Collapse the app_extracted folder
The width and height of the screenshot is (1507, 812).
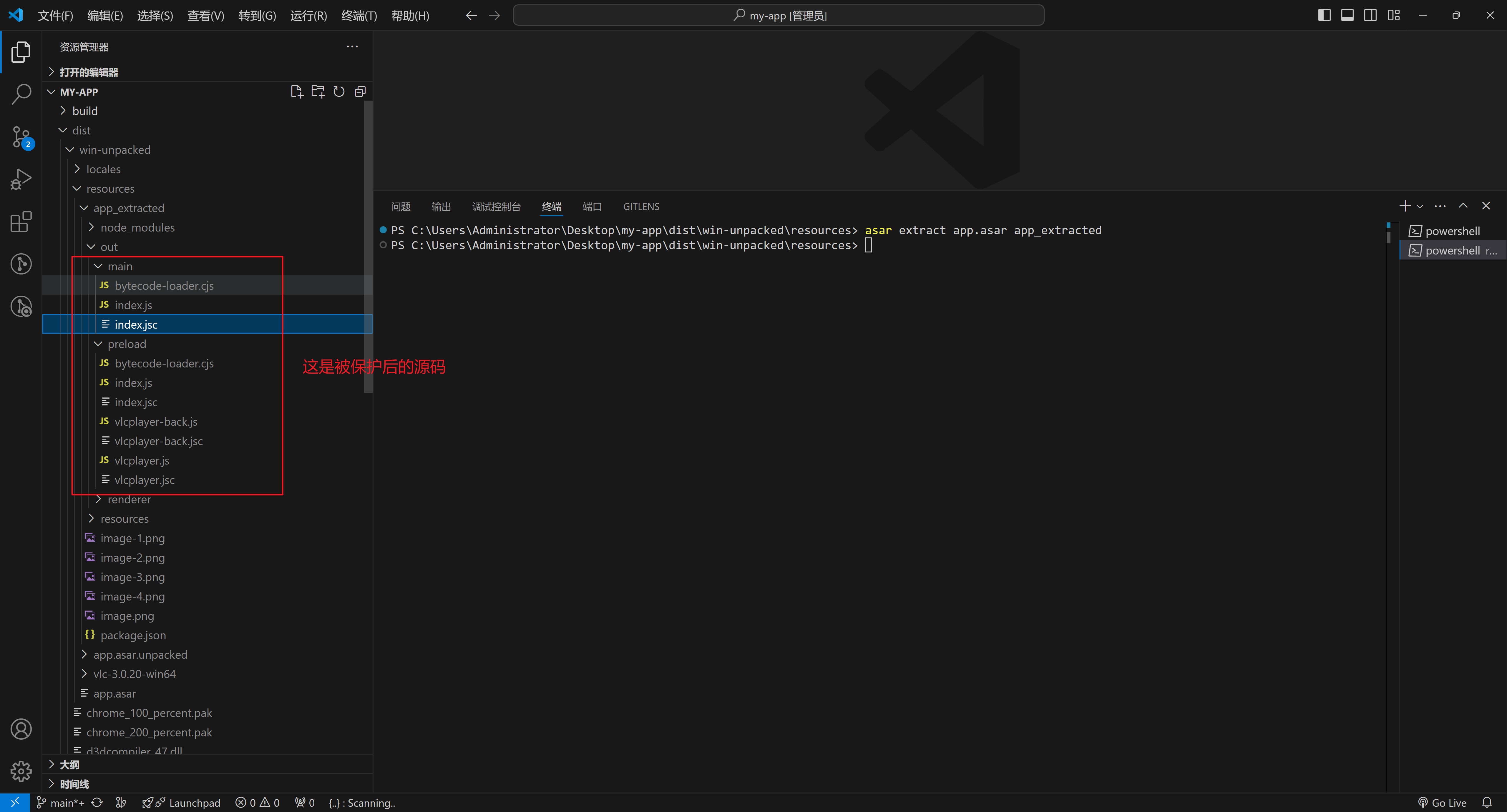(207, 208)
